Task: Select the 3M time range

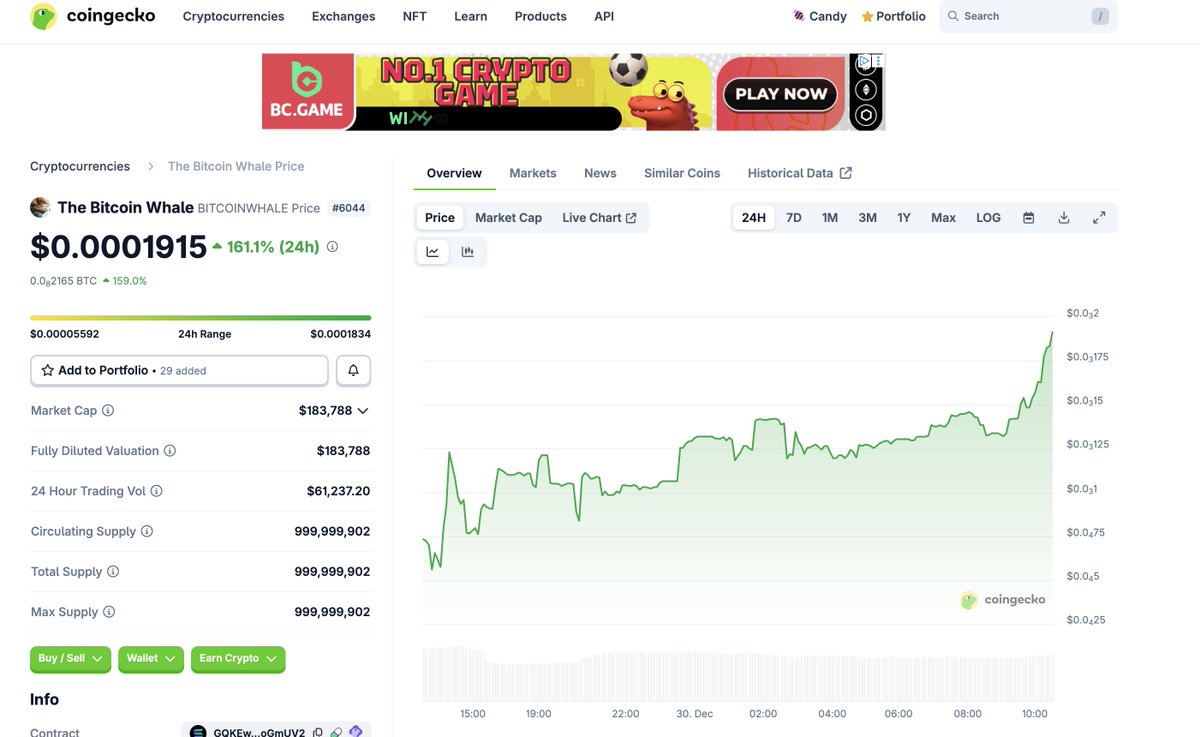Action: pyautogui.click(x=868, y=218)
